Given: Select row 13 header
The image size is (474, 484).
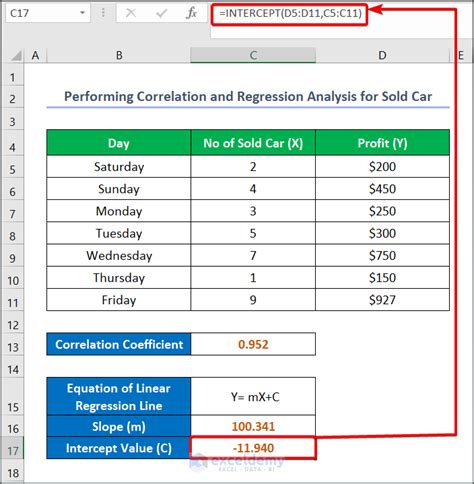Looking at the screenshot, I should coord(13,344).
